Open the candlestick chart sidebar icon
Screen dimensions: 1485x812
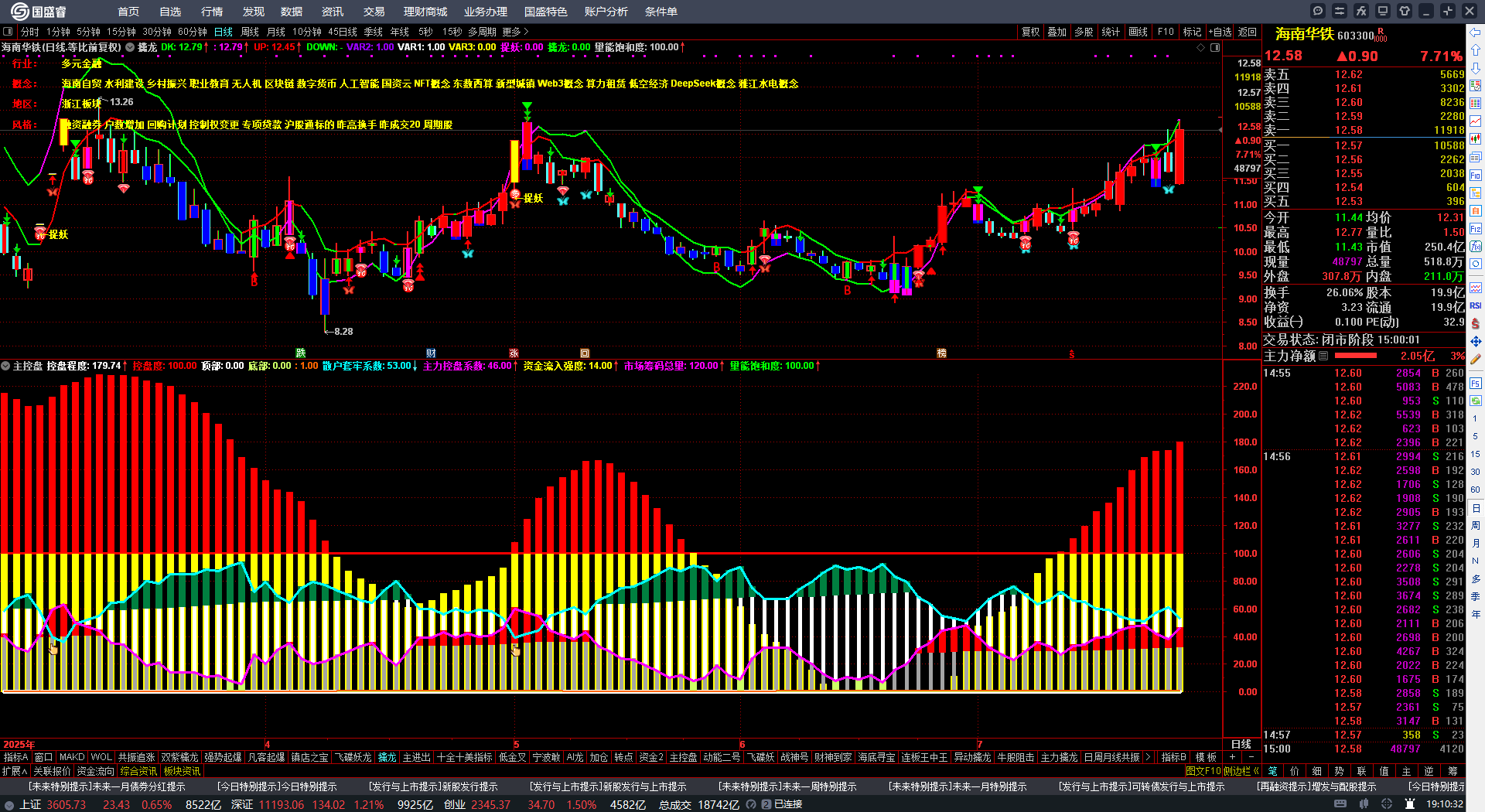[1476, 139]
